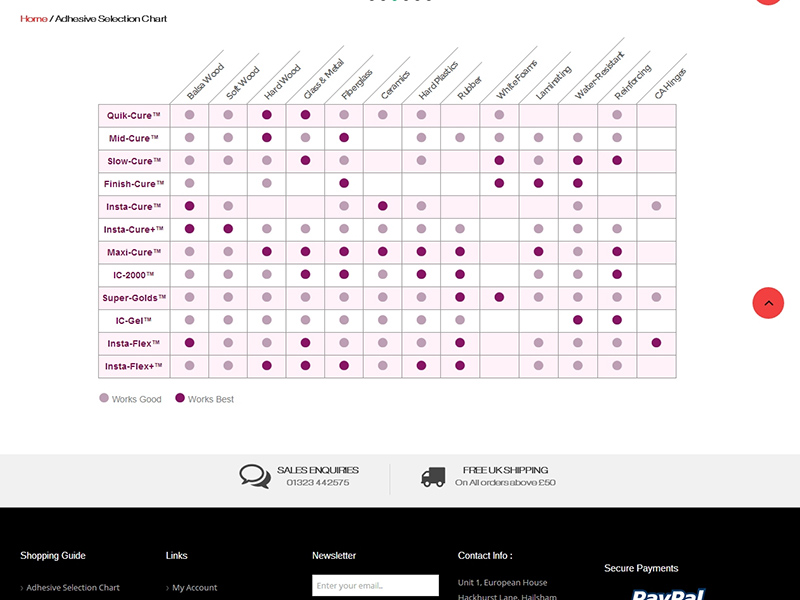Click the Newsletter footer heading
The image size is (800, 600).
334,556
